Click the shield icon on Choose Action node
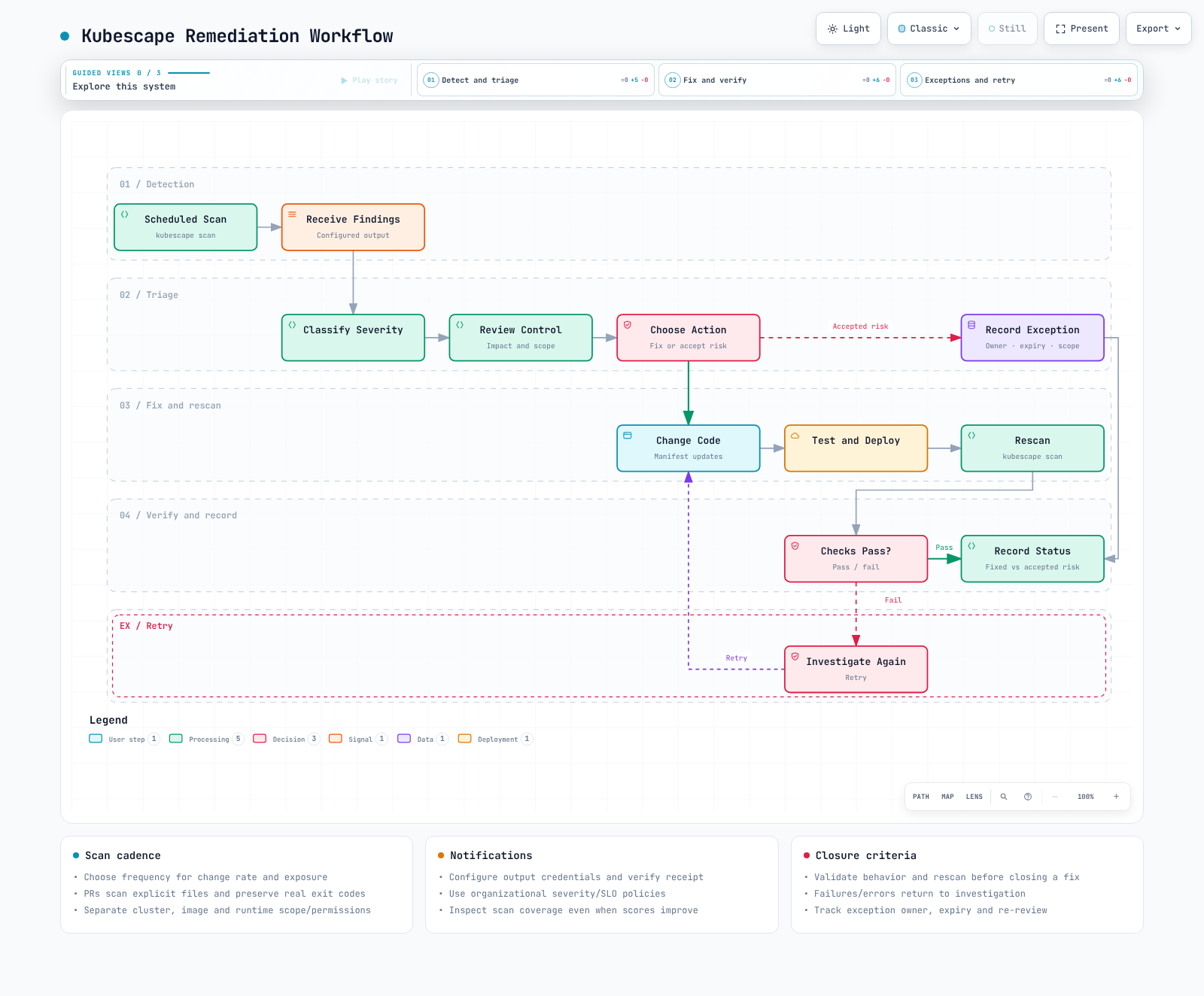 point(628,325)
